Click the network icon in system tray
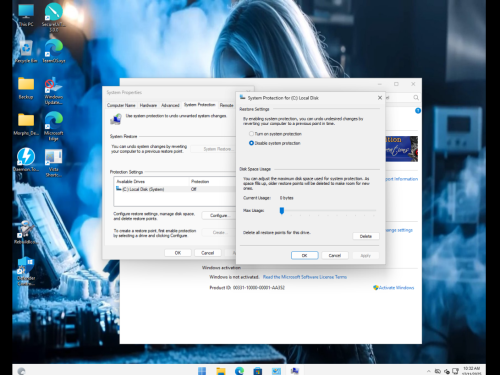 [x=455, y=371]
